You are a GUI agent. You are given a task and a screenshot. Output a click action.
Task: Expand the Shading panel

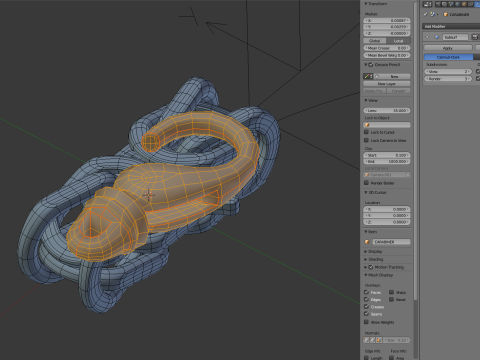point(366,259)
